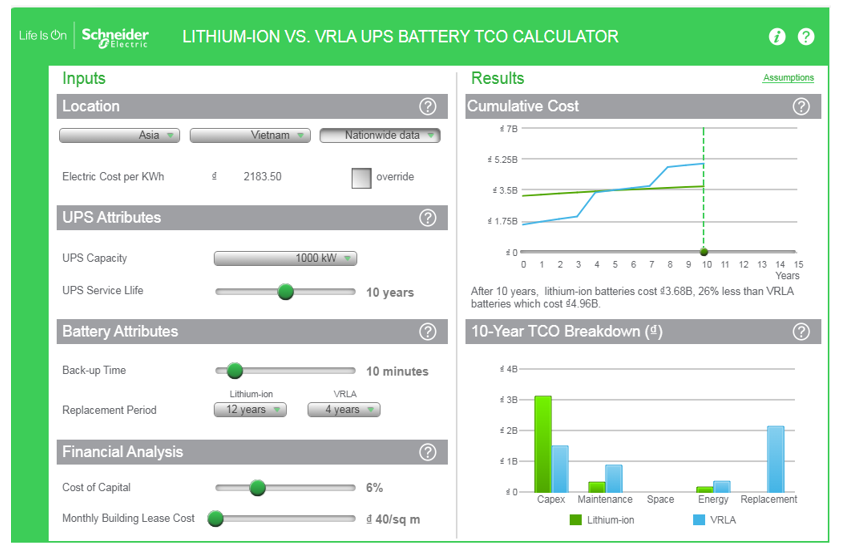Click the Electric Cost per KWh value field
843x558 pixels.
[x=262, y=177]
